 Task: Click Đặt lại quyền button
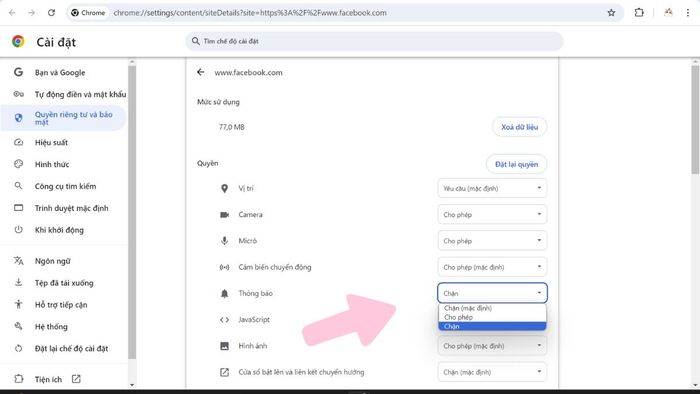(x=516, y=164)
